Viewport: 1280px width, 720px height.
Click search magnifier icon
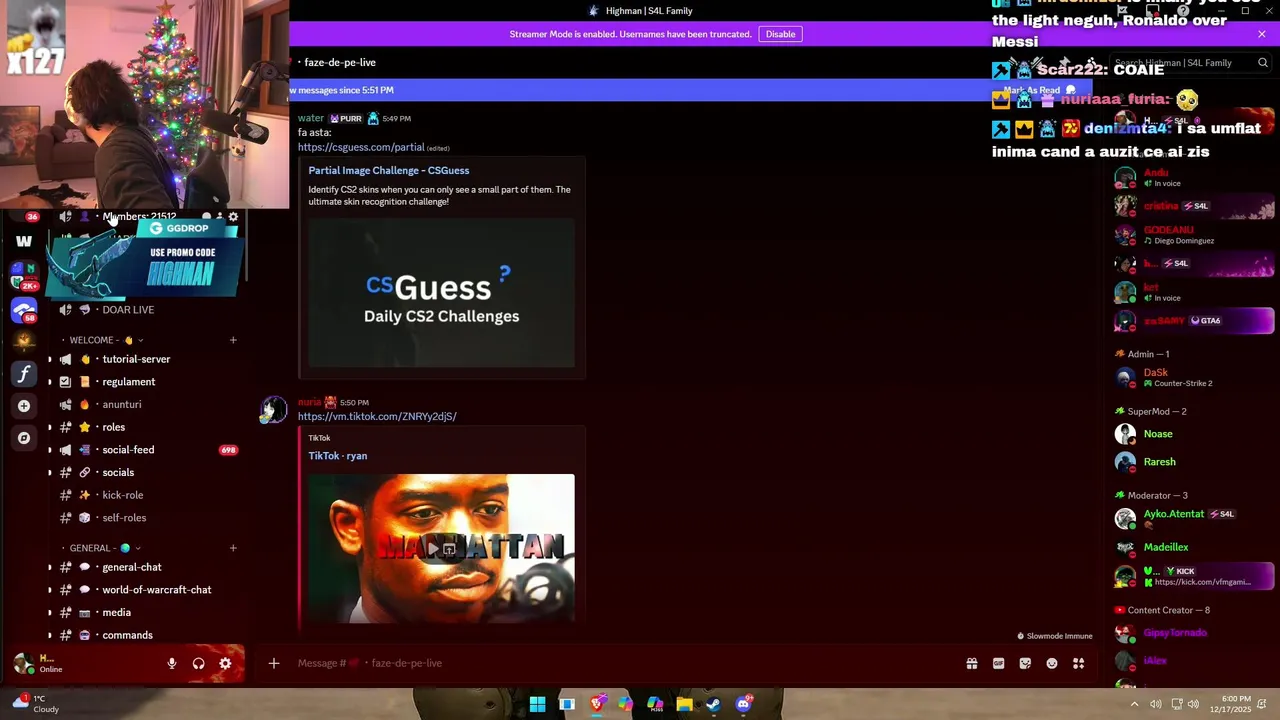pos(1263,63)
